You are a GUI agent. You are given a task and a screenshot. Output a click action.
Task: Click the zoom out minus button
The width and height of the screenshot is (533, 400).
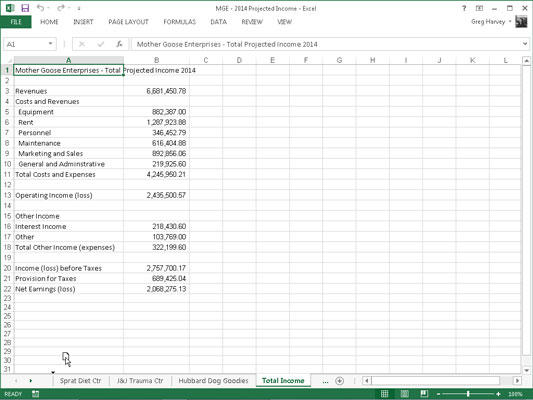click(x=439, y=394)
